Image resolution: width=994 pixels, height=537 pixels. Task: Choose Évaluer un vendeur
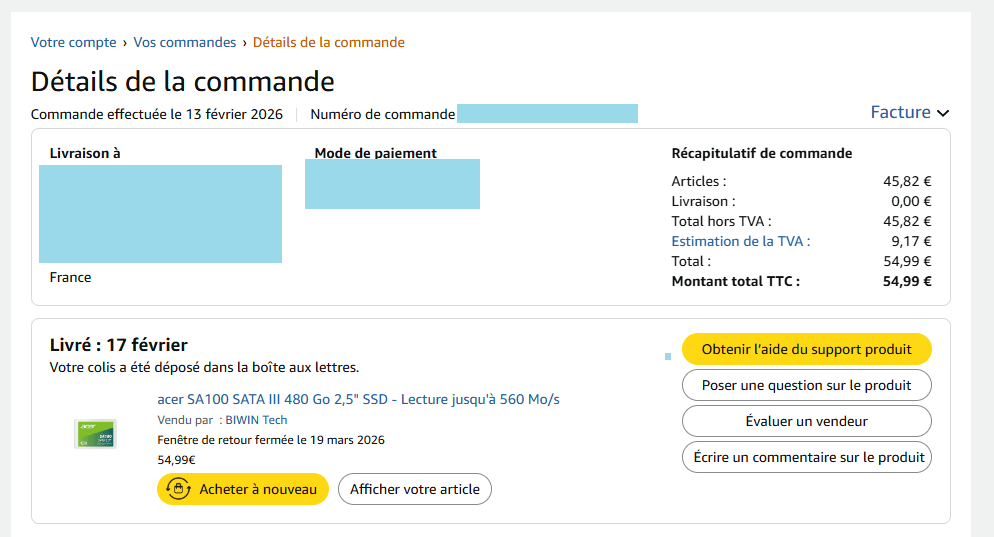[806, 421]
